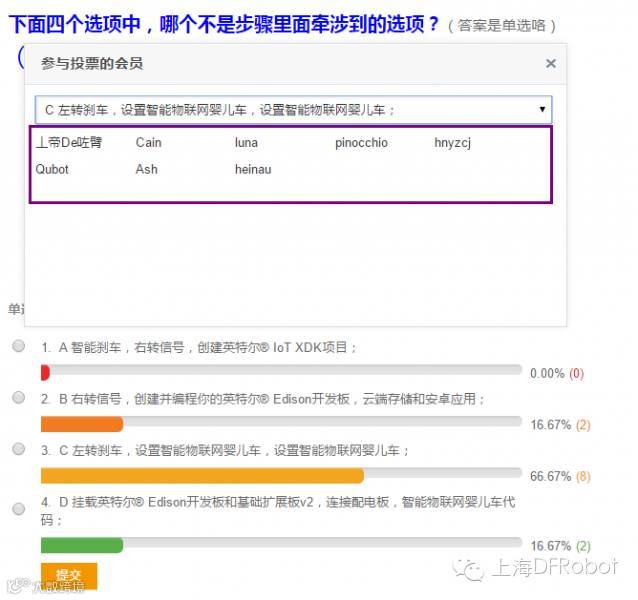This screenshot has width=638, height=600.
Task: Click the orange 提交 submit button
Action: tap(69, 576)
